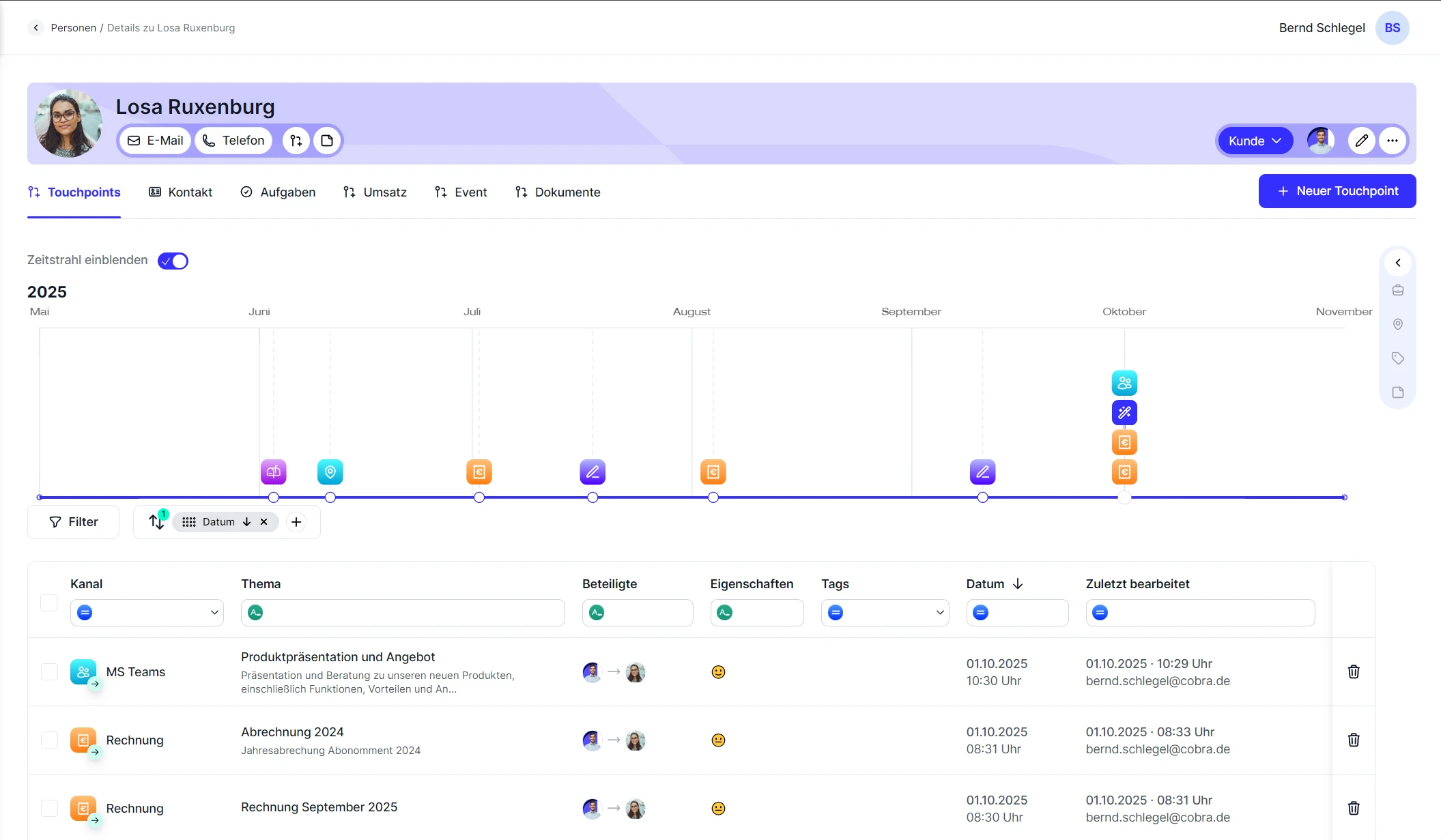Click the sort arrows icon with badge
The height and width of the screenshot is (840, 1441).
[x=156, y=522]
